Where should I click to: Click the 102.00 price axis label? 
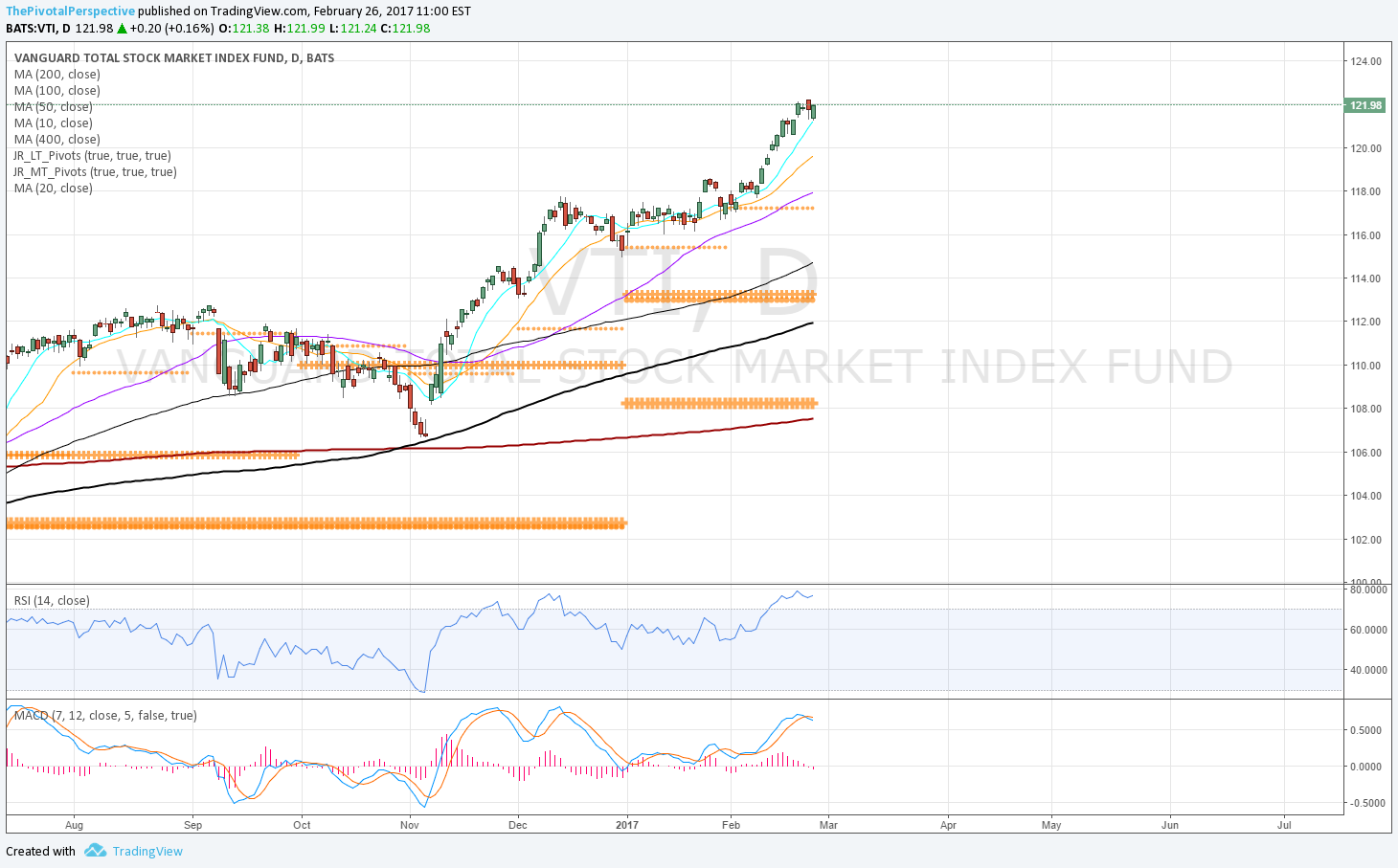pyautogui.click(x=1365, y=540)
